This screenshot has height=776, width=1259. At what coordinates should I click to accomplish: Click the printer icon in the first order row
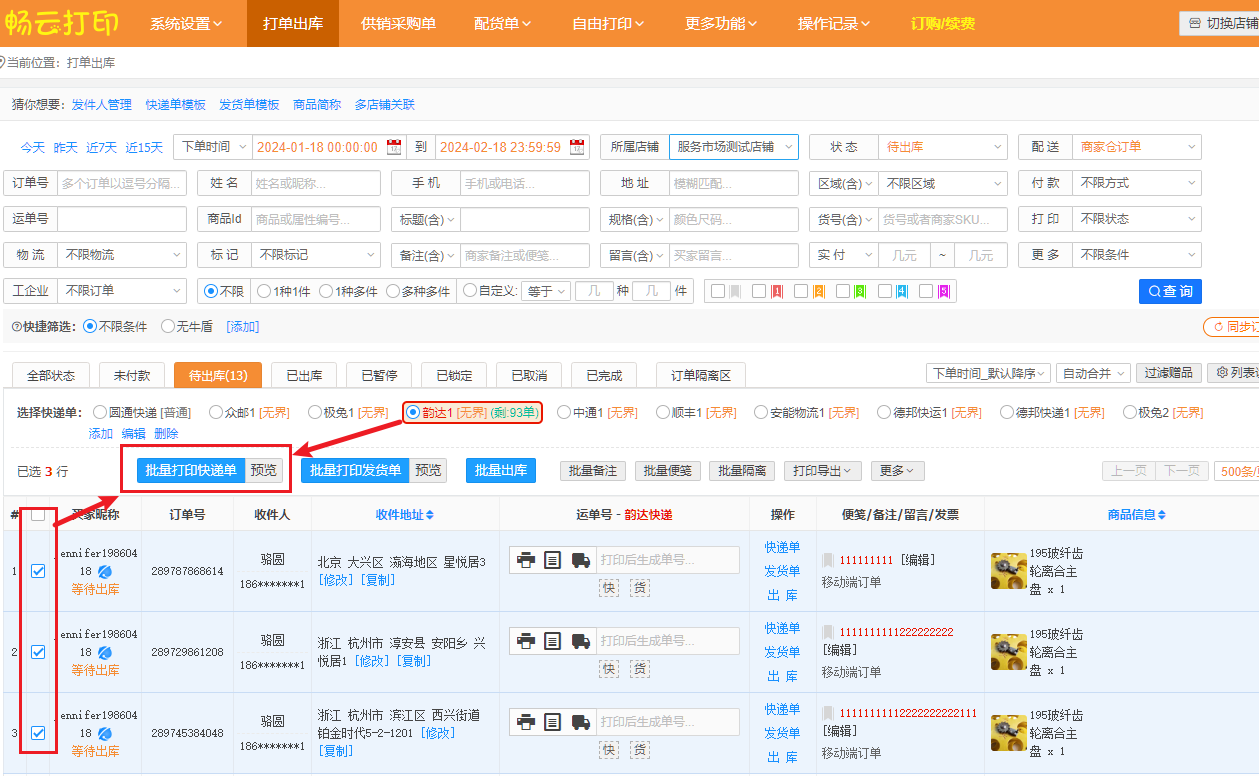tap(526, 560)
